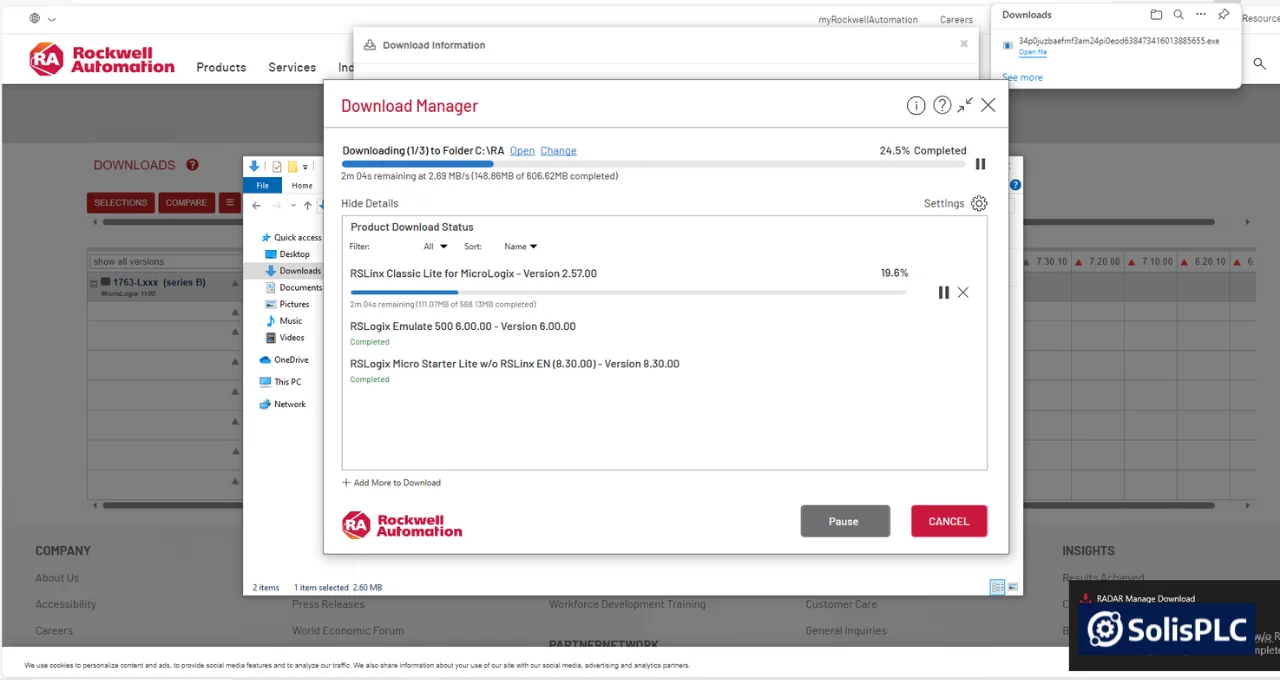Click Add More to Download
1280x680 pixels.
pos(391,482)
